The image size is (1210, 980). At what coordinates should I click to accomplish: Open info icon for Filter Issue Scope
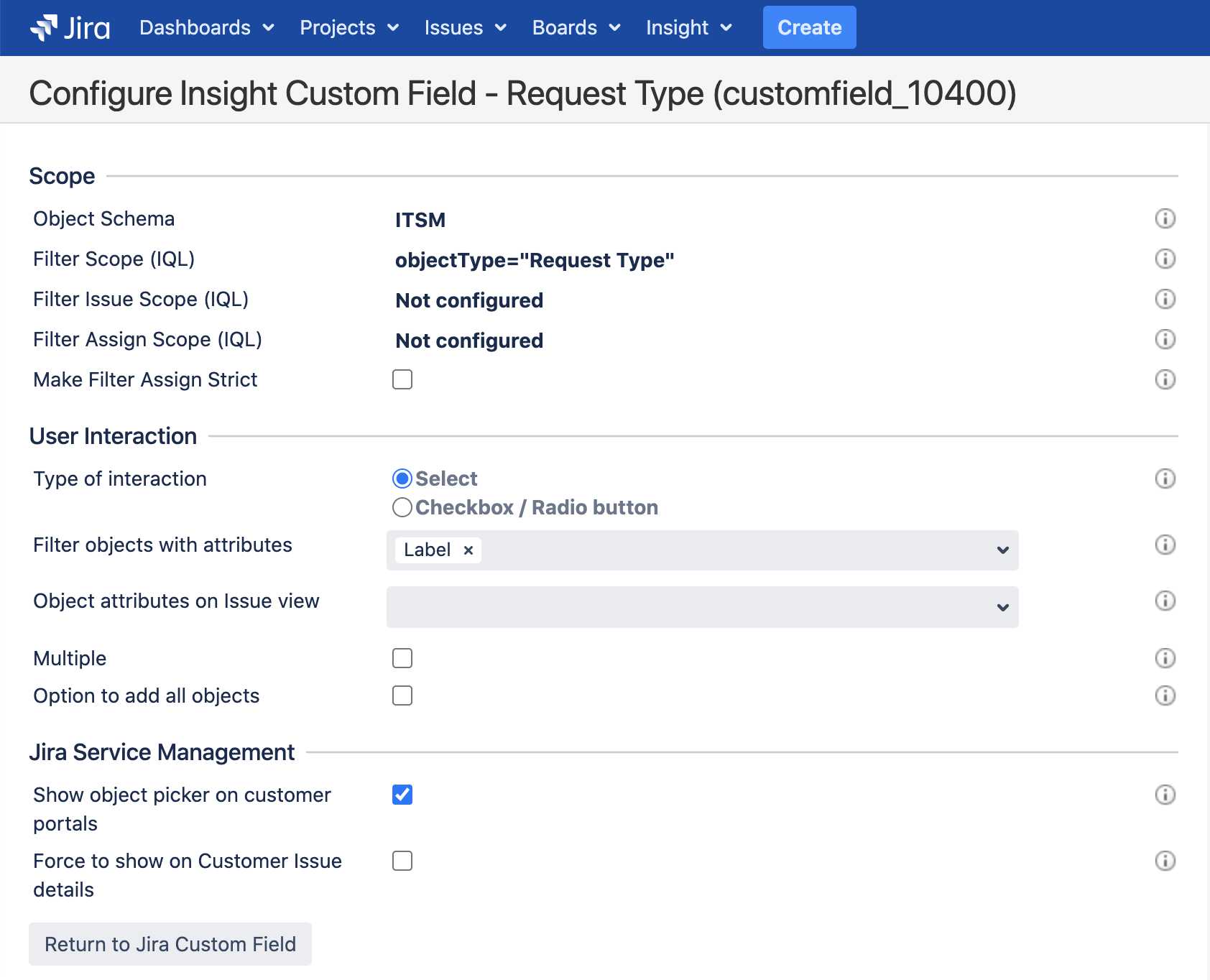tap(1165, 299)
